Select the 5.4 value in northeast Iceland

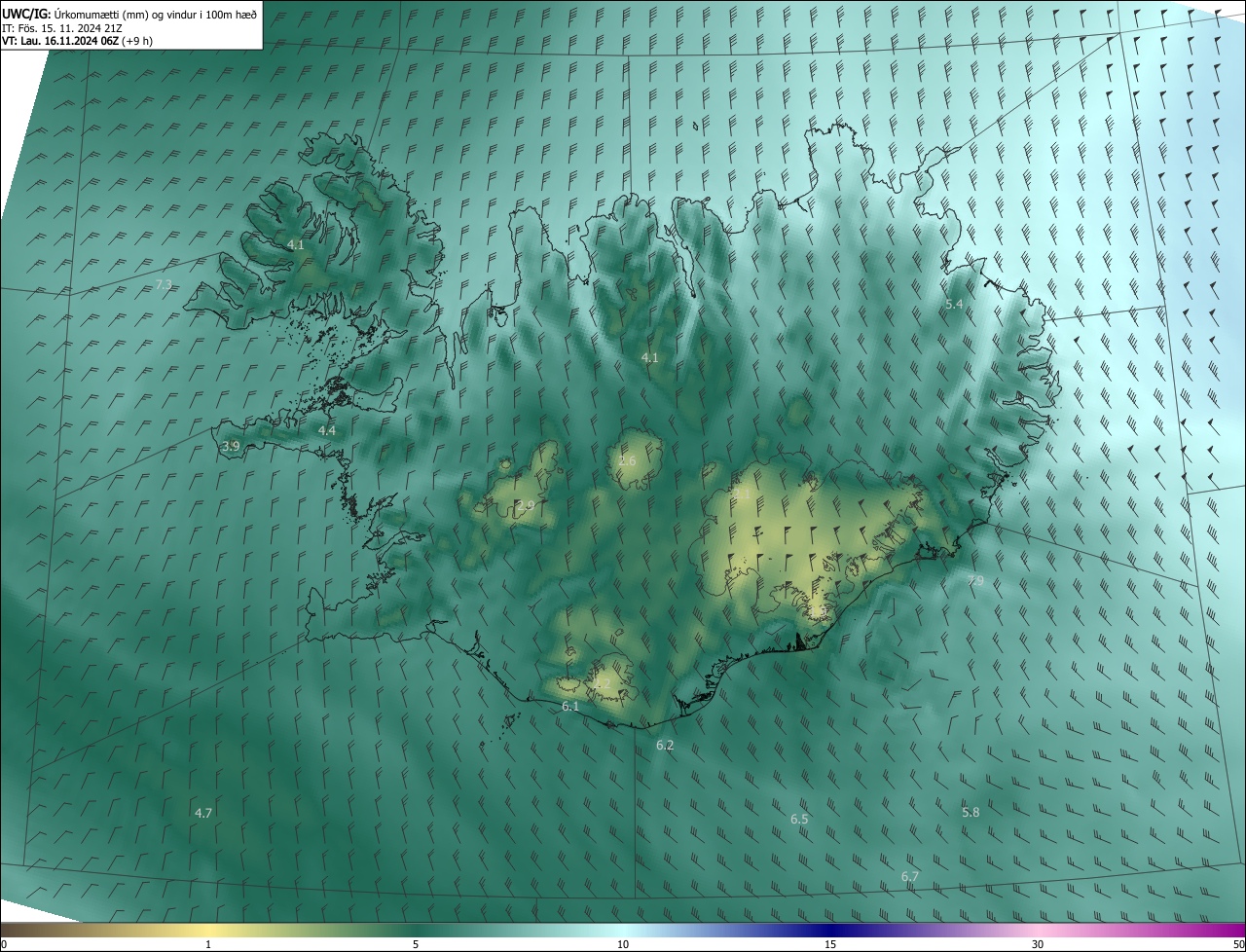pyautogui.click(x=955, y=304)
